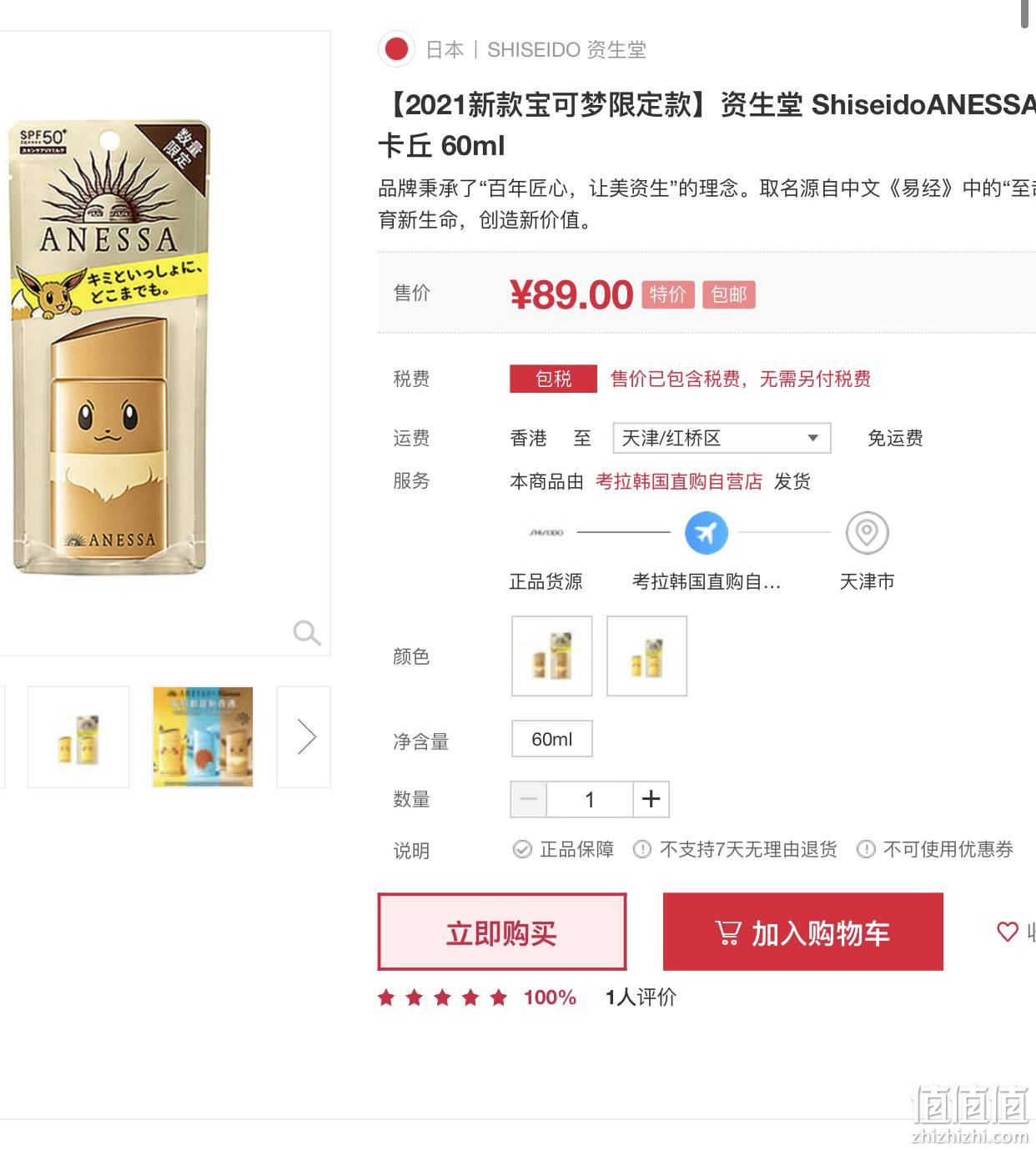1036x1151 pixels.
Task: Decrease quantity with the minus button
Action: pos(528,799)
